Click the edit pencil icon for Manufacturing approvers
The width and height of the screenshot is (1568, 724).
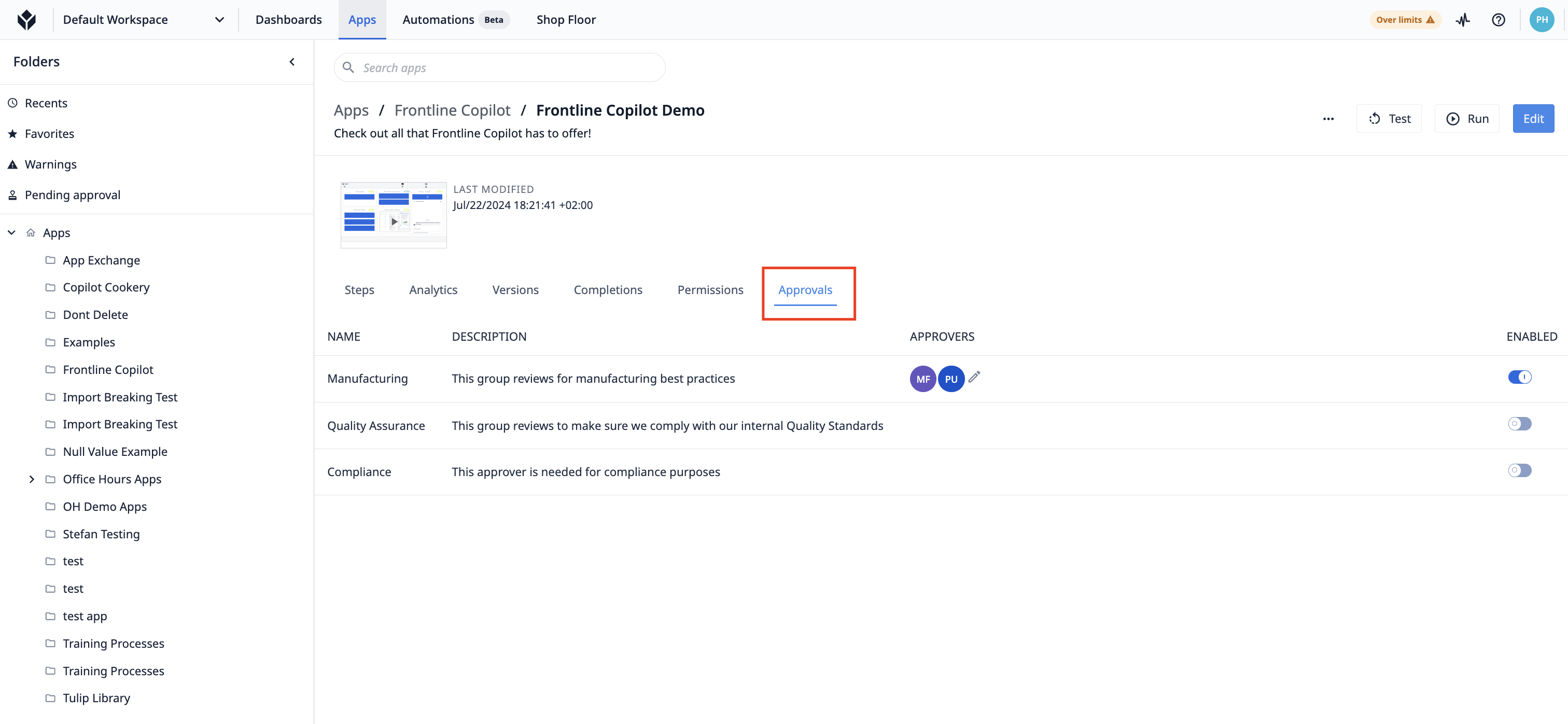(973, 377)
